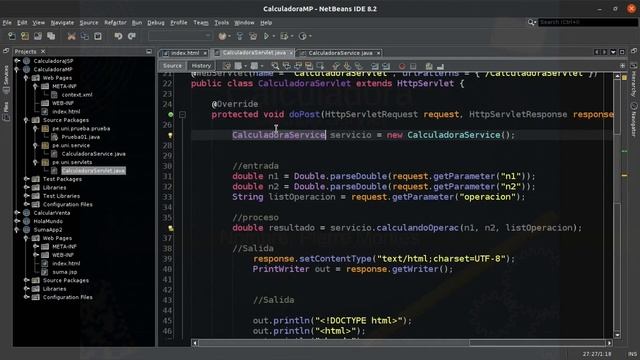Click the Shift Line Left editor icon
This screenshot has height=360, width=640.
click(375, 66)
